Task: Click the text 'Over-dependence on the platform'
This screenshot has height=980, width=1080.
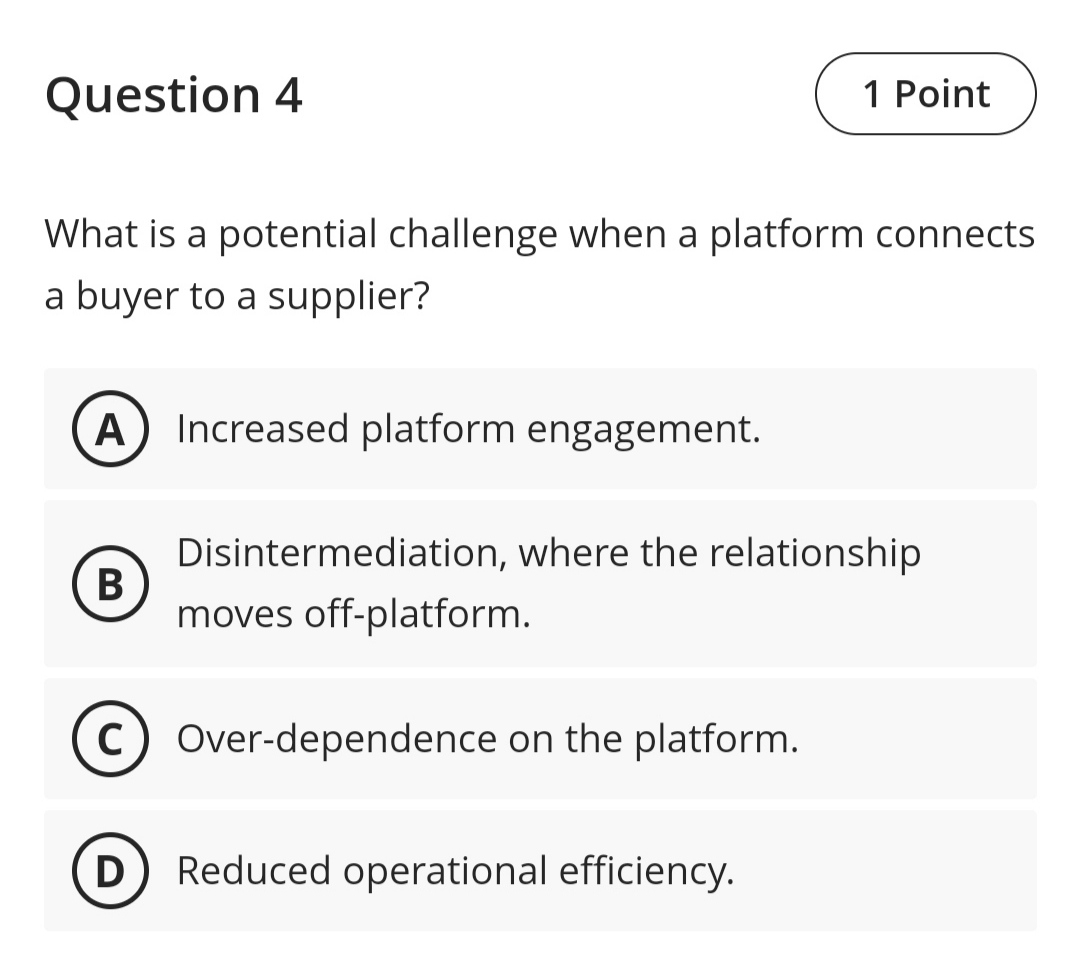Action: (x=488, y=738)
